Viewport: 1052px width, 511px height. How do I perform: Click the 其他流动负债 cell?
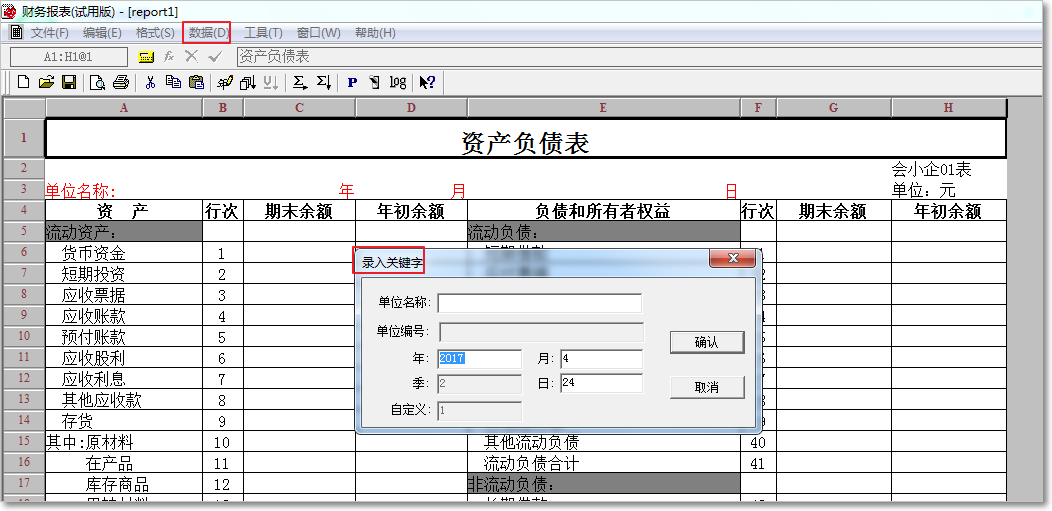point(604,442)
